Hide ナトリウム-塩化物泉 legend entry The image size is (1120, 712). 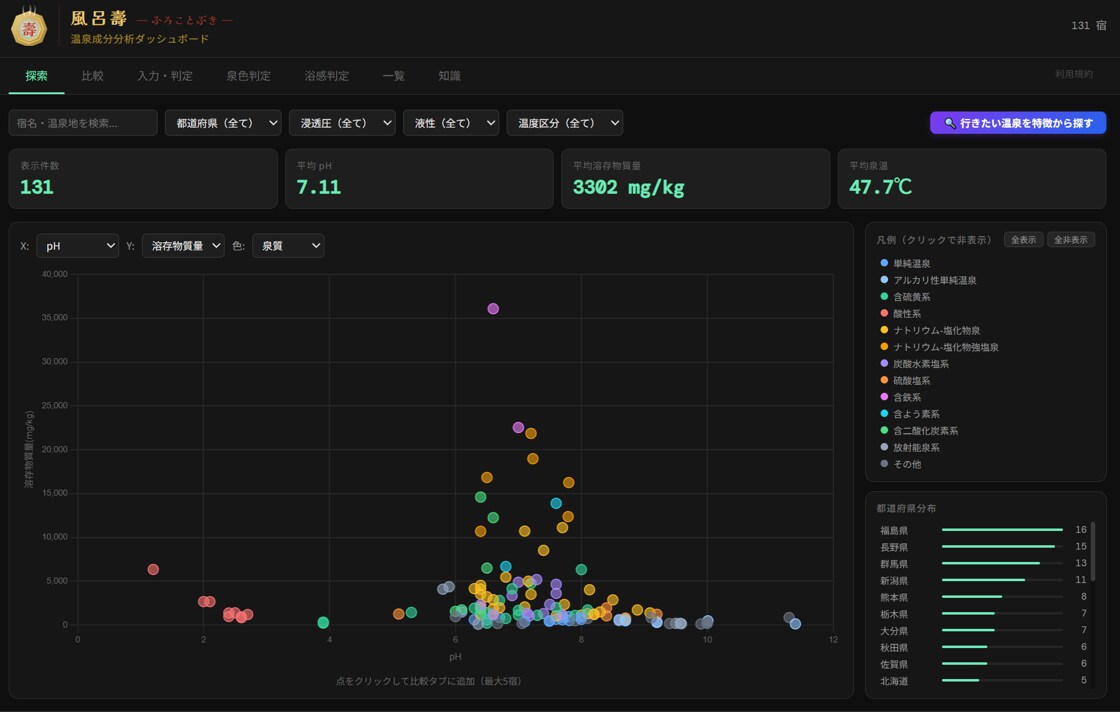pos(930,331)
